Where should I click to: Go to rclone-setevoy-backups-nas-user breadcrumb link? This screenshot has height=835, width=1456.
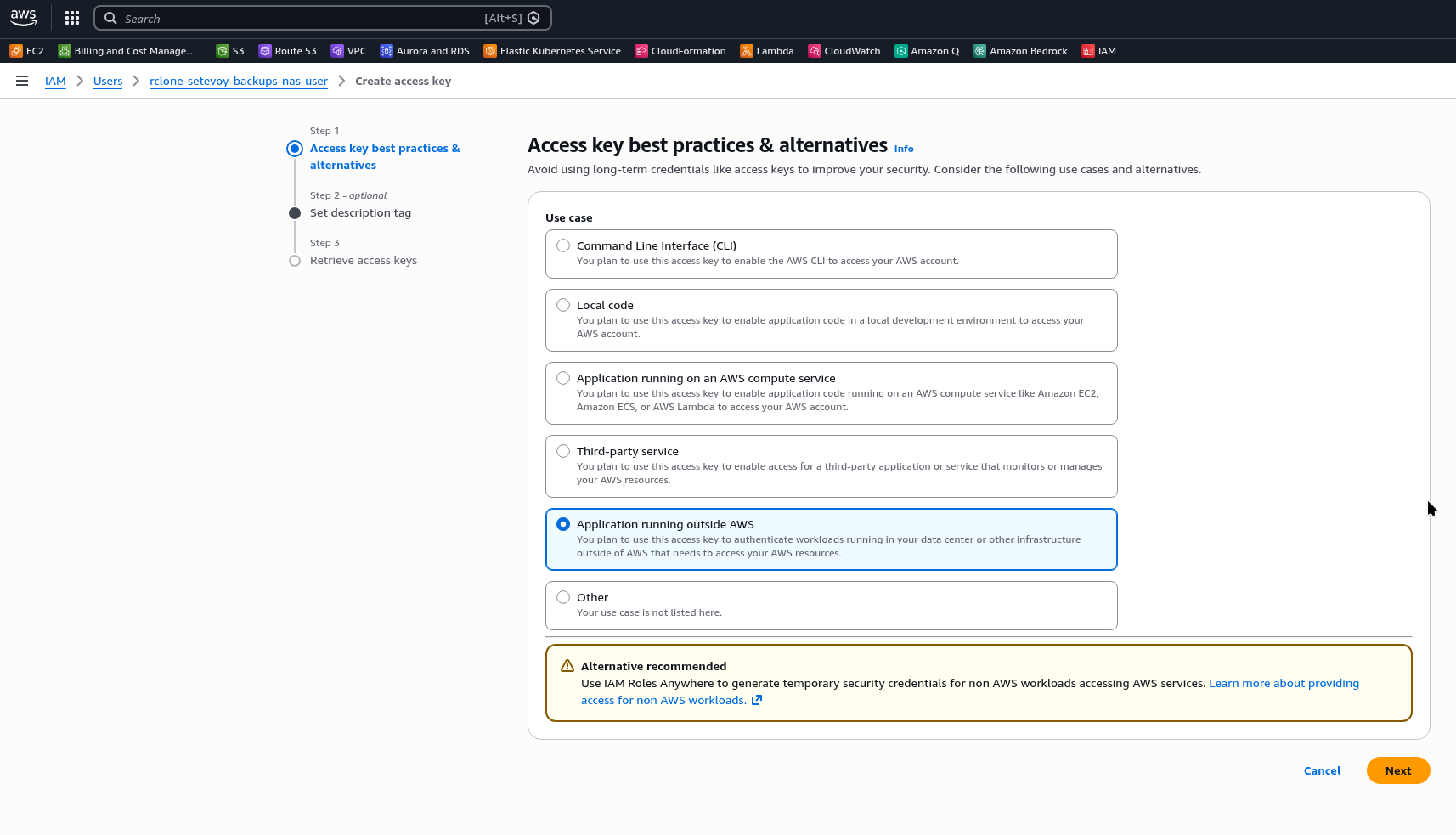pyautogui.click(x=238, y=82)
